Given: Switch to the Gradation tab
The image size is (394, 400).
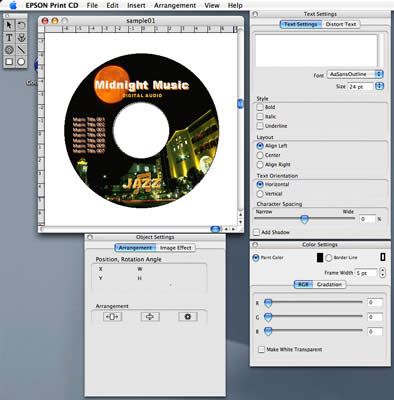Looking at the screenshot, I should tap(329, 284).
